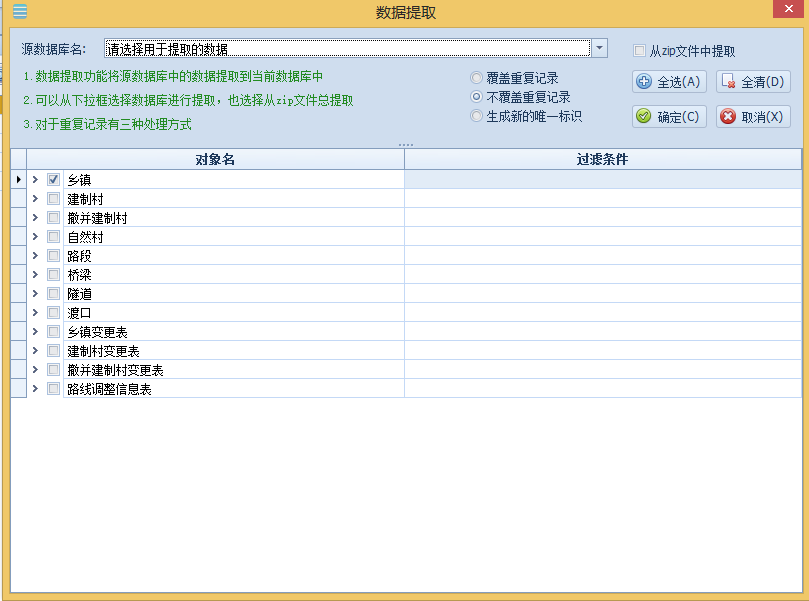Screen dimensions: 809x601
Task: Click the 过滤条件 column header
Action: click(x=603, y=159)
